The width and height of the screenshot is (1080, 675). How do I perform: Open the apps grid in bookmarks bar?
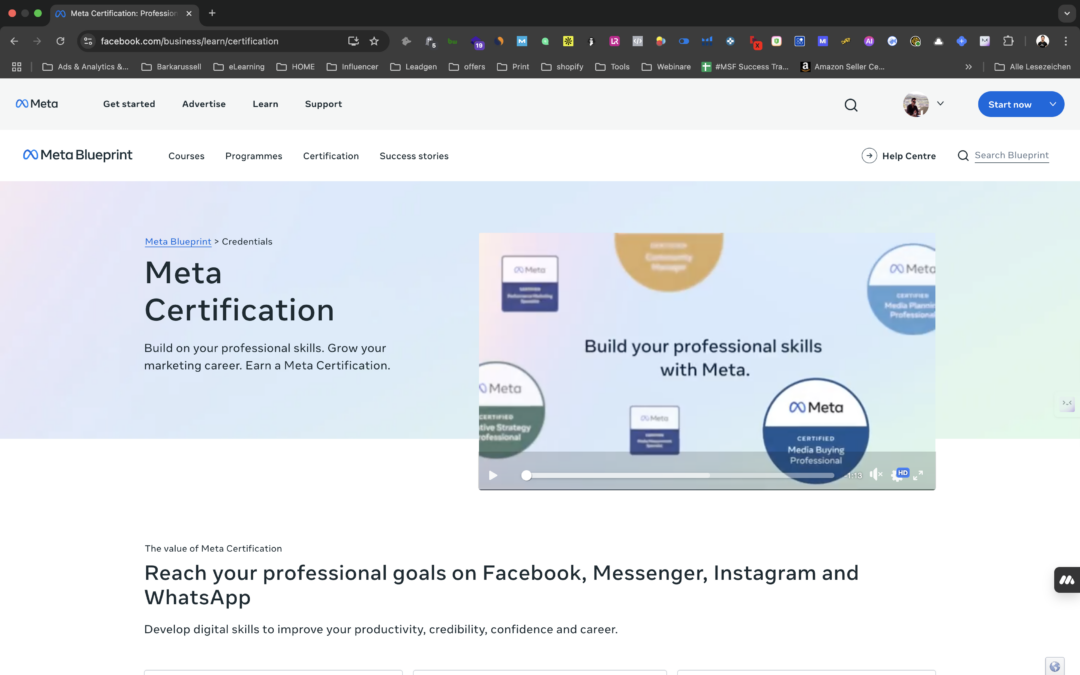click(x=17, y=67)
